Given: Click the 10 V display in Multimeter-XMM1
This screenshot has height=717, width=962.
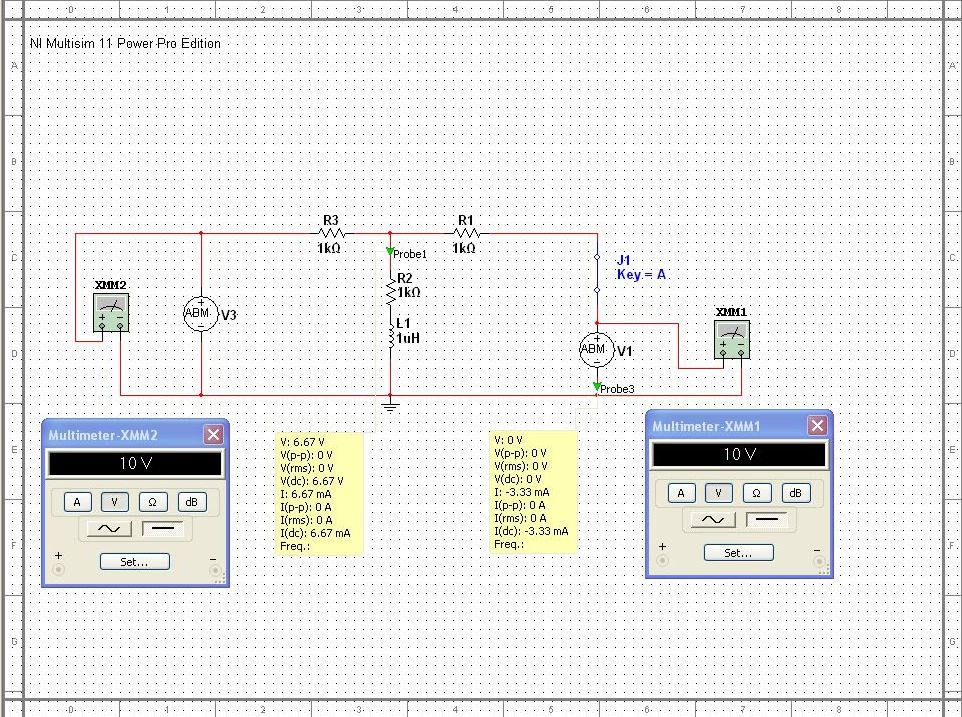Looking at the screenshot, I should click(x=739, y=455).
